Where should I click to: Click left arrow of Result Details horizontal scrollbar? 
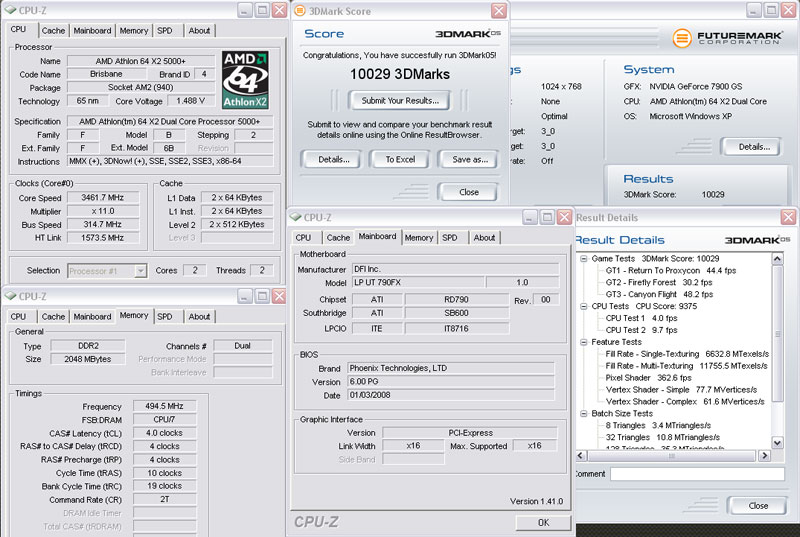tap(582, 455)
